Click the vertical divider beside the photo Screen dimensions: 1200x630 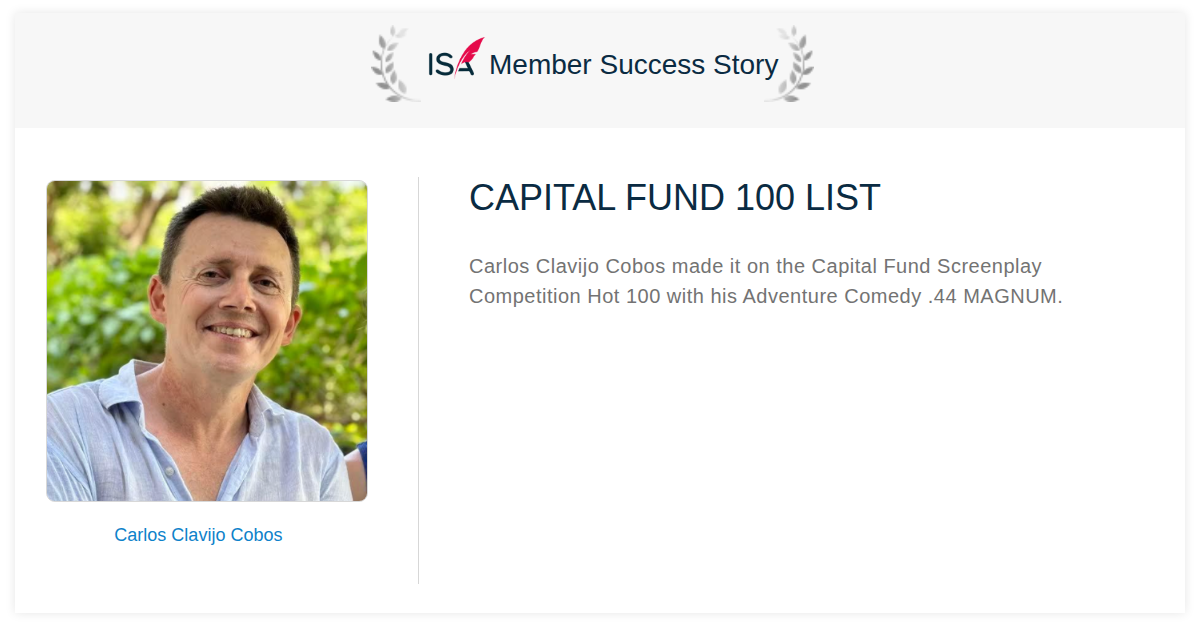pyautogui.click(x=418, y=380)
